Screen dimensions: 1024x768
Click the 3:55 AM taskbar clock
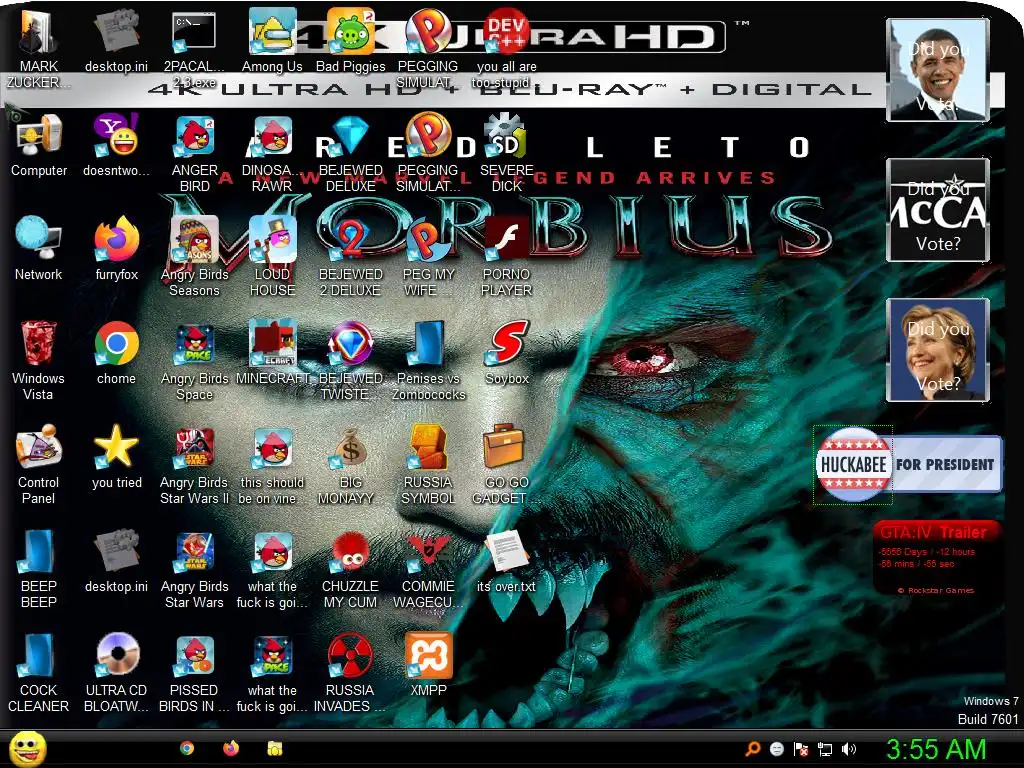936,749
